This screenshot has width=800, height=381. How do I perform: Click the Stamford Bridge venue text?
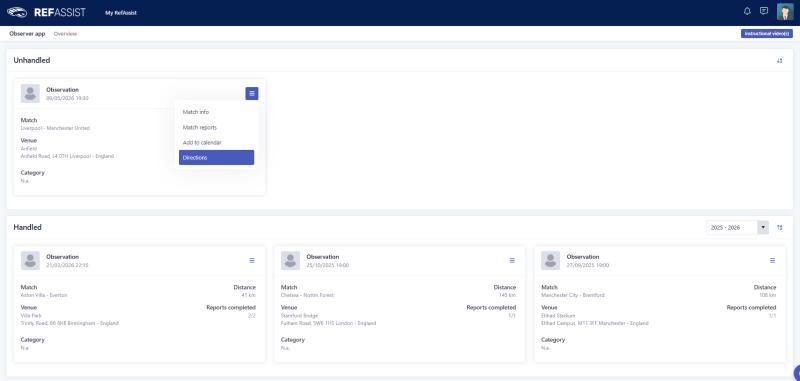point(299,316)
